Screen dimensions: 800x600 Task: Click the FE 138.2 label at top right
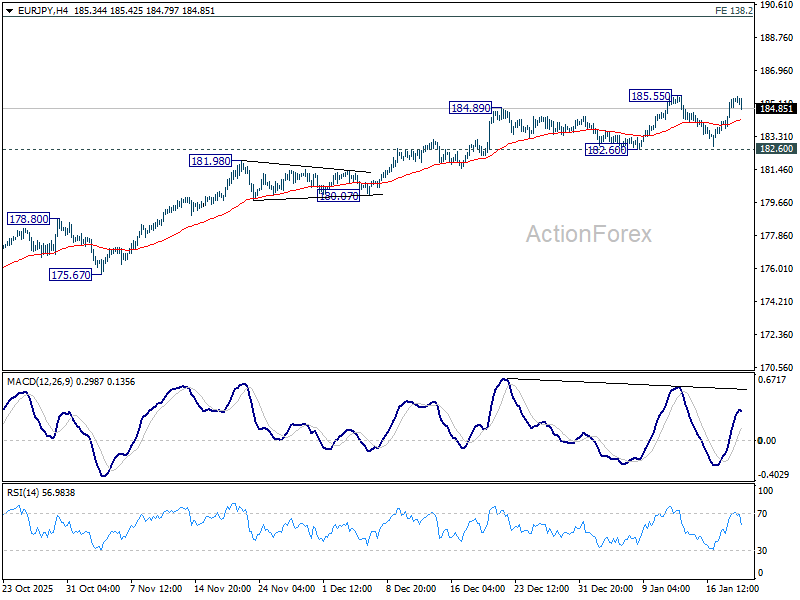point(734,11)
